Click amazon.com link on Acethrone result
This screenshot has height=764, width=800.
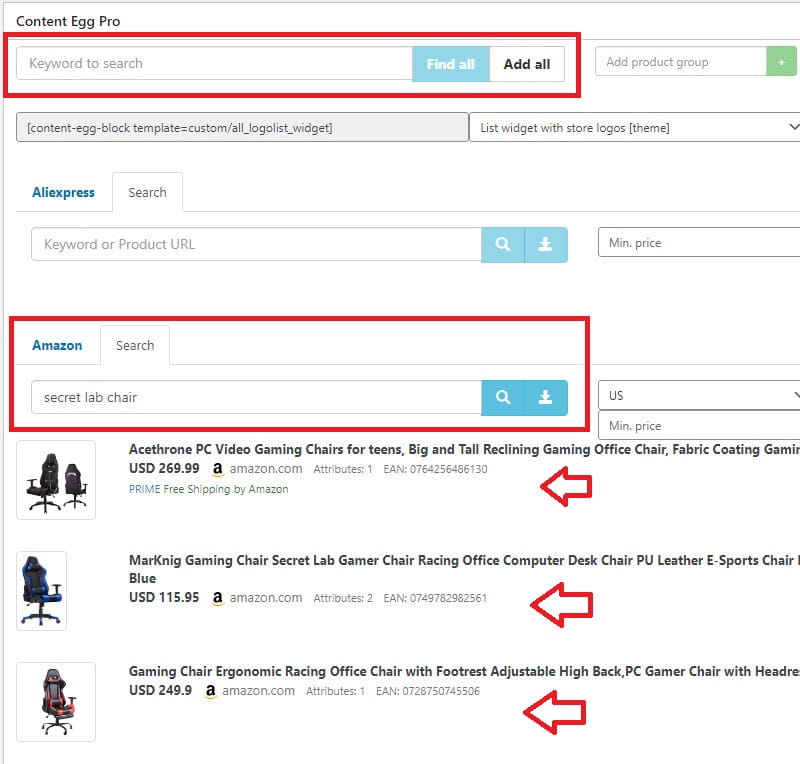[x=266, y=469]
